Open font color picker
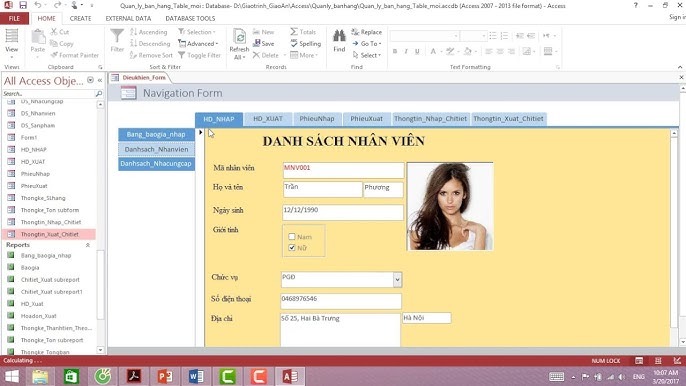This screenshot has width=686, height=386. [437, 51]
